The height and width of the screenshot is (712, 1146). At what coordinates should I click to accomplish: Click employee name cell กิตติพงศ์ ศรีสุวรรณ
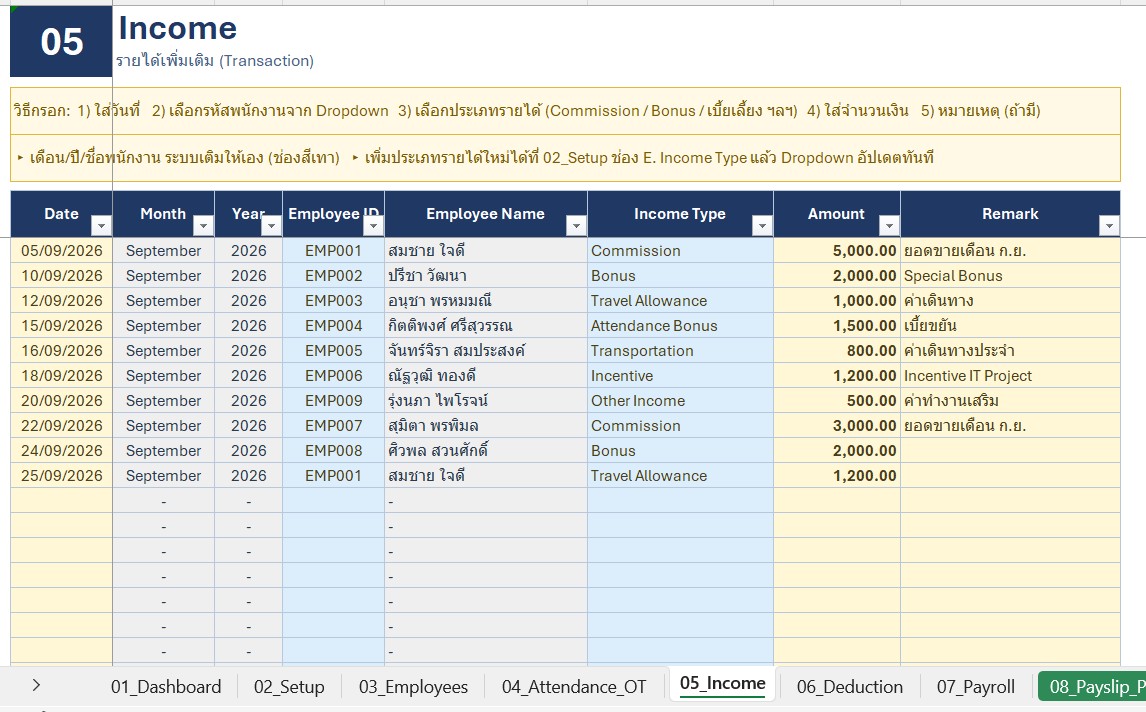(x=486, y=325)
